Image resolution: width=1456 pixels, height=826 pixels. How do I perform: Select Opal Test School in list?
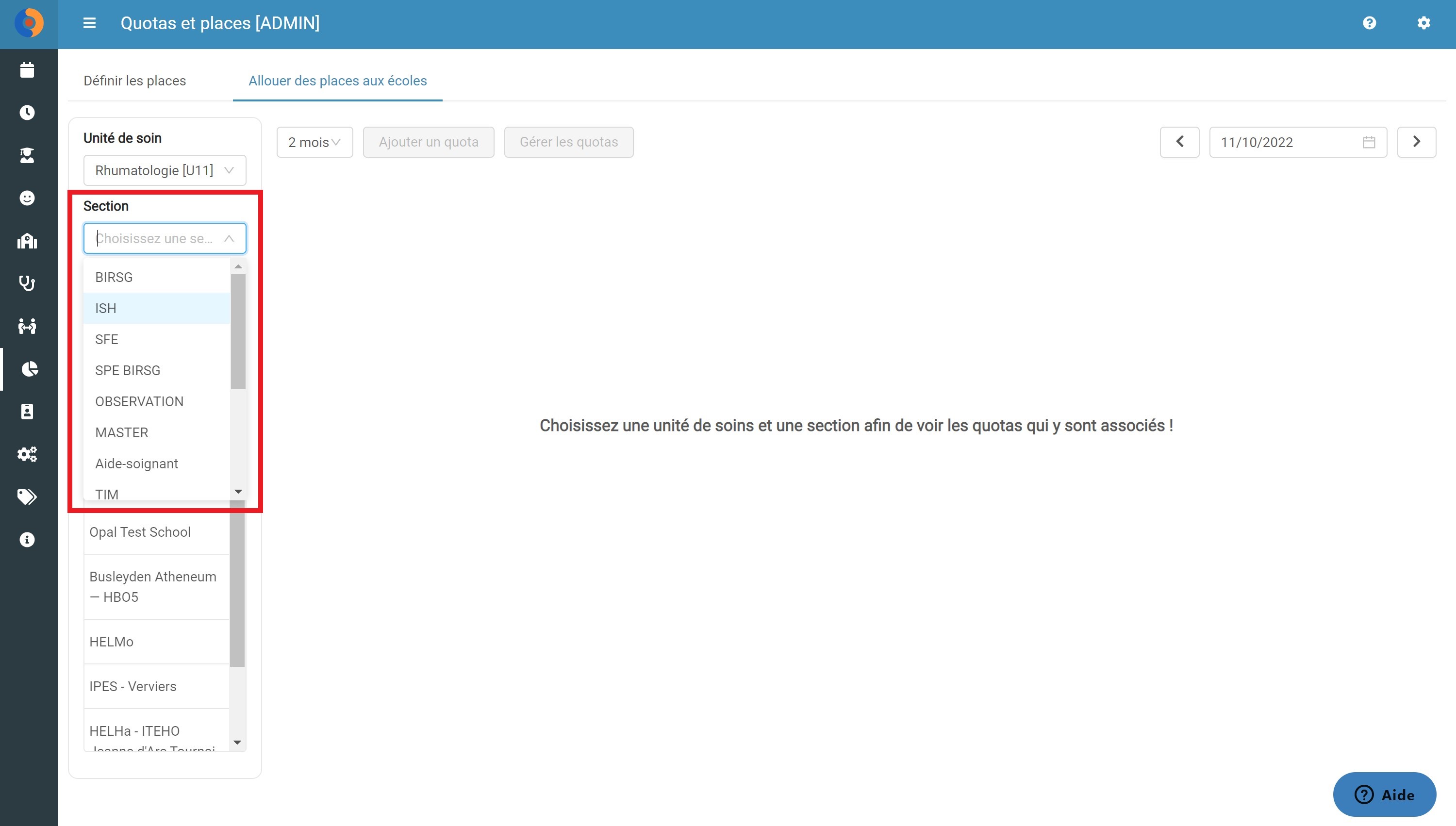[157, 532]
